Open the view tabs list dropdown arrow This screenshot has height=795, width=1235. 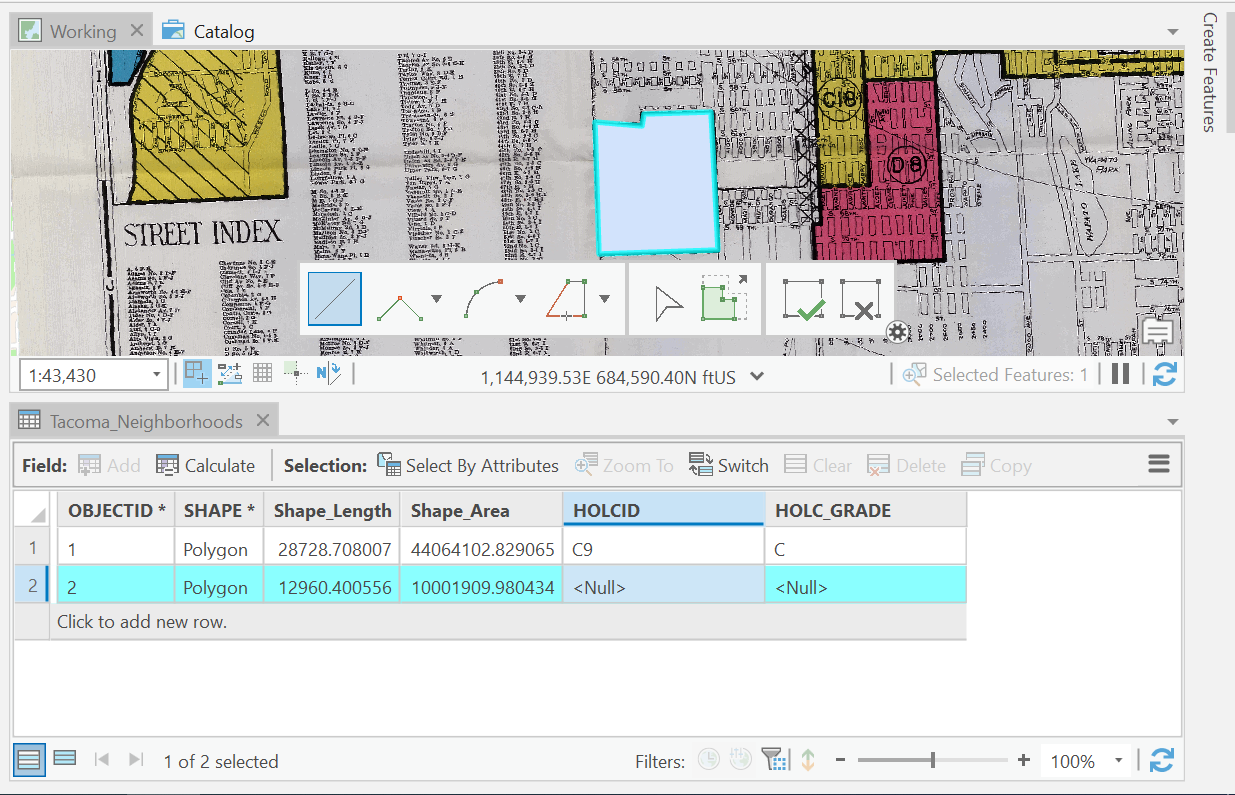point(1173,32)
